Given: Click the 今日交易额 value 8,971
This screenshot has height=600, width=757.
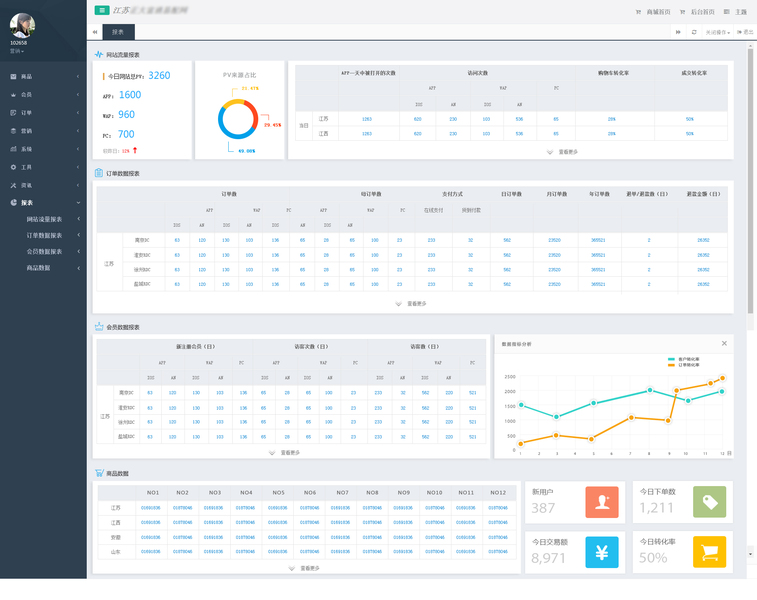Looking at the screenshot, I should click(x=548, y=558).
